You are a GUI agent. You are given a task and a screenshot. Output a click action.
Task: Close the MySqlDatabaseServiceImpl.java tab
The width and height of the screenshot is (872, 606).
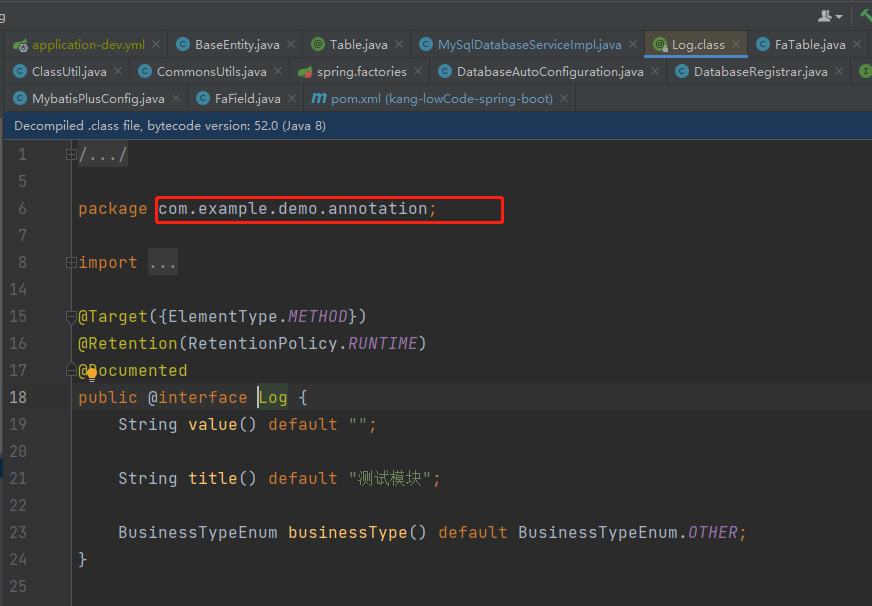pyautogui.click(x=633, y=44)
